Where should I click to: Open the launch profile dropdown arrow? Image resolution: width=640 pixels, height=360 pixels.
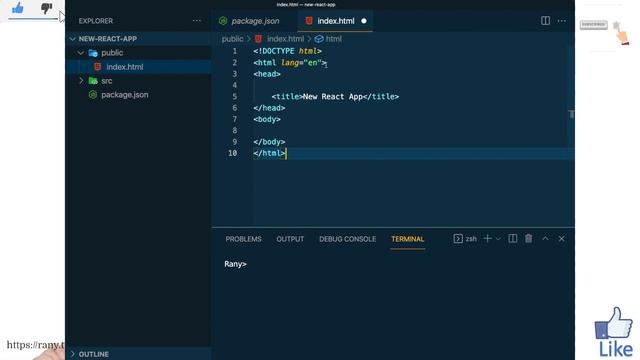point(498,239)
